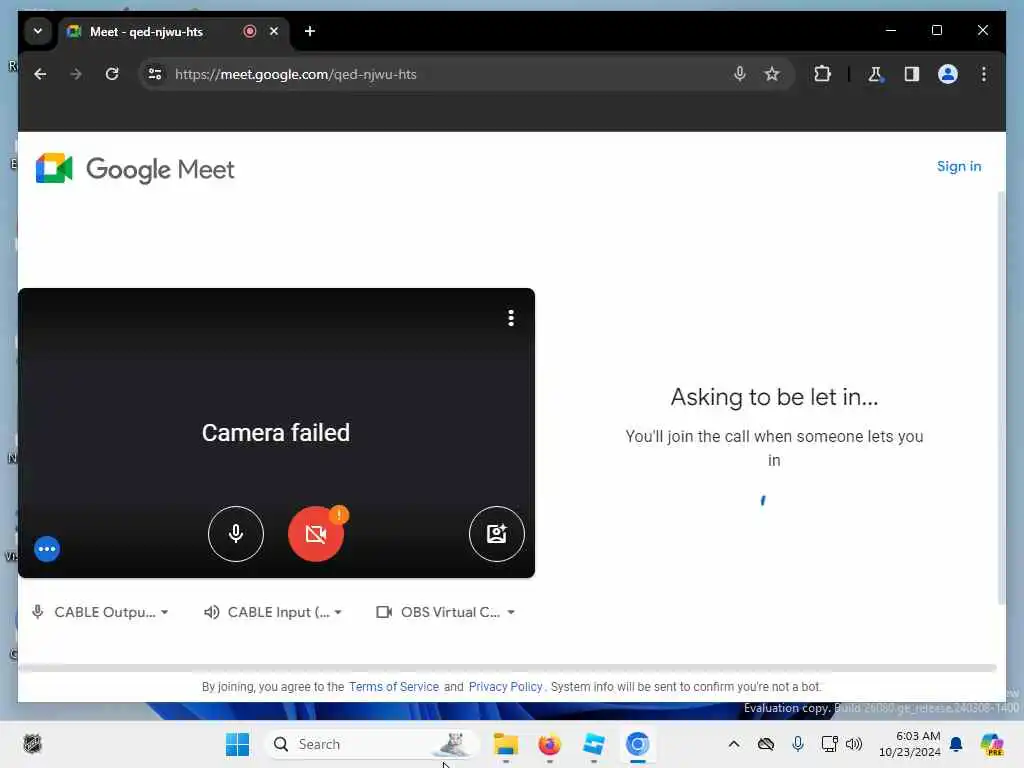Open the three-dot menu on the video preview
This screenshot has height=768, width=1024.
tap(511, 318)
